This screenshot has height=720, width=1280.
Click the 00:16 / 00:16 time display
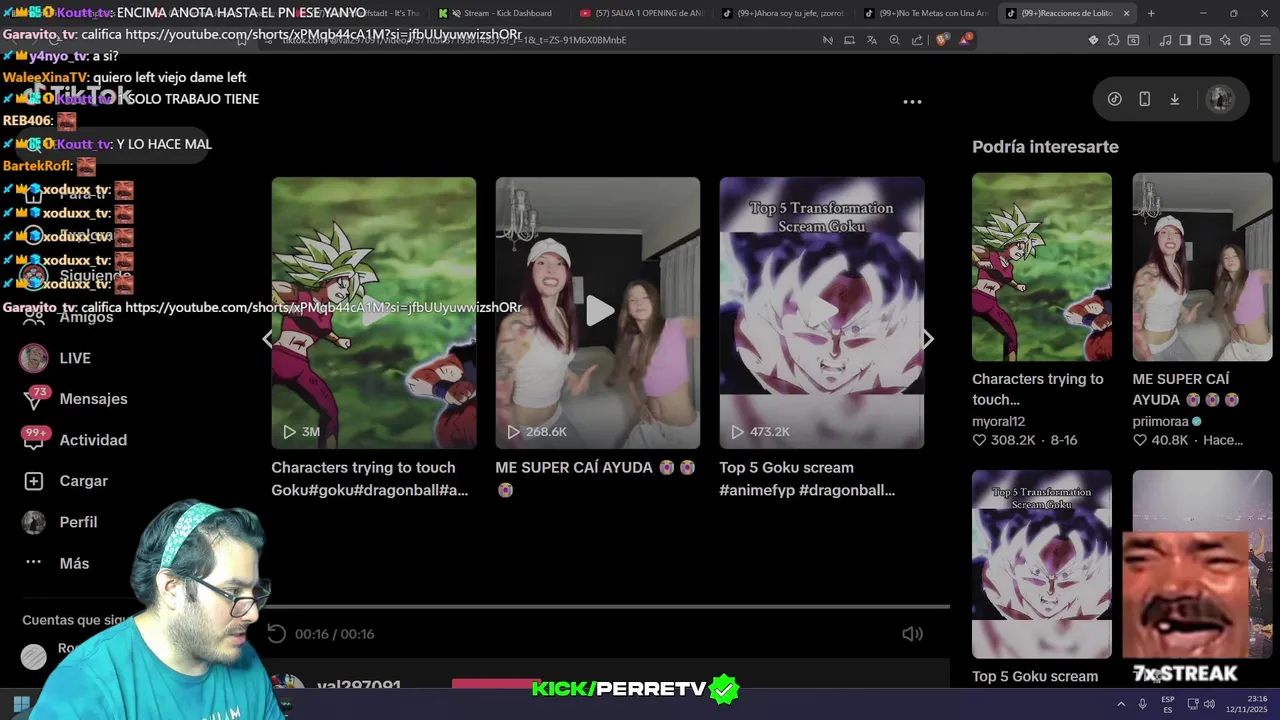point(335,634)
